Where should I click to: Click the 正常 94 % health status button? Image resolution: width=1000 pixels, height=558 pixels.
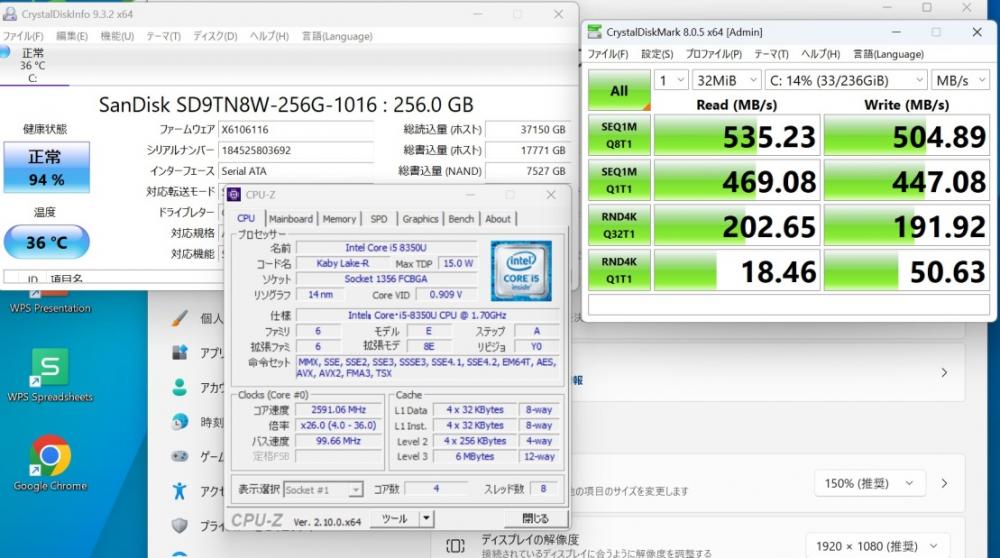click(x=47, y=167)
